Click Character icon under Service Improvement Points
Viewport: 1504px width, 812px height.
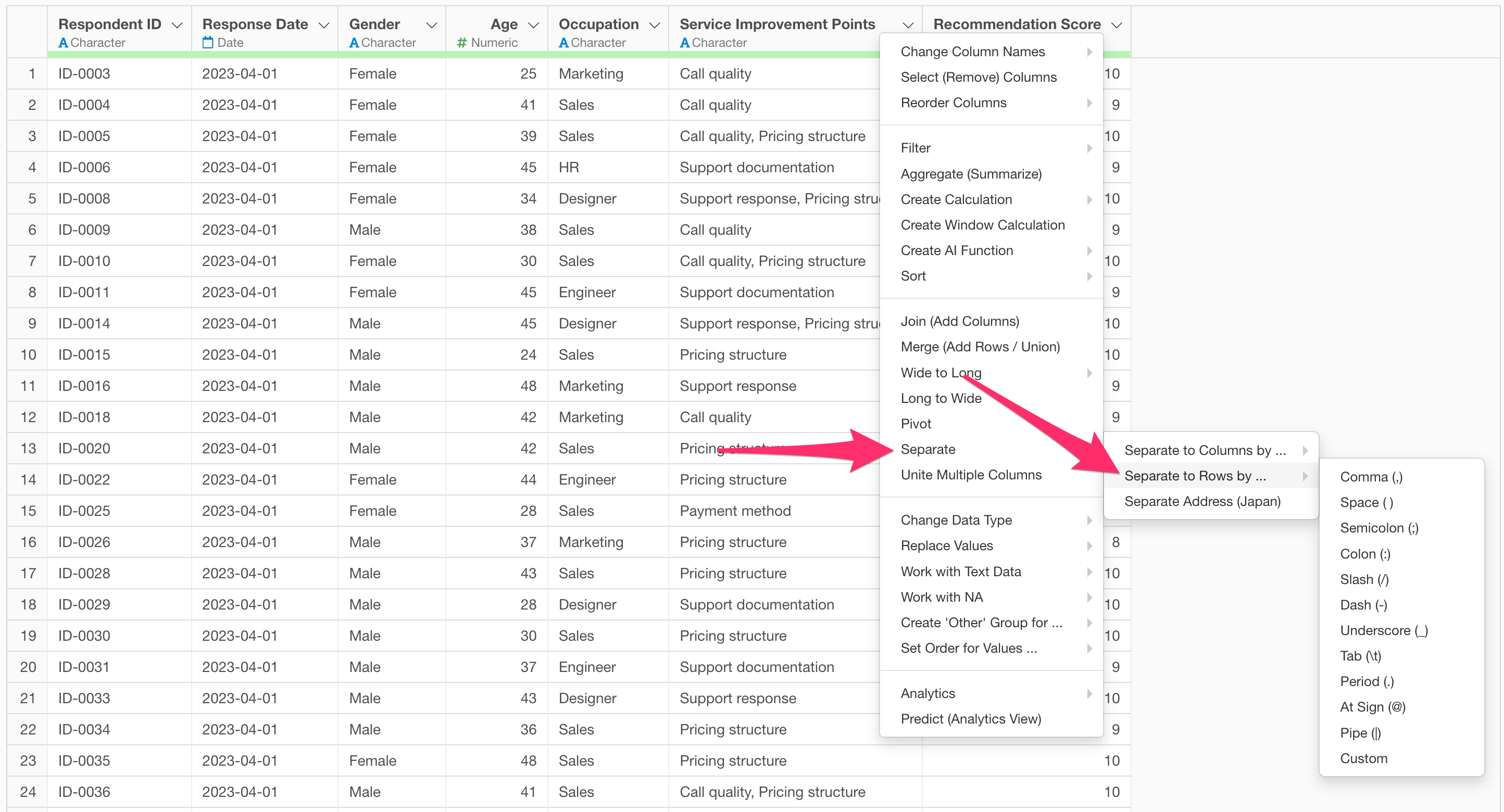pos(684,43)
